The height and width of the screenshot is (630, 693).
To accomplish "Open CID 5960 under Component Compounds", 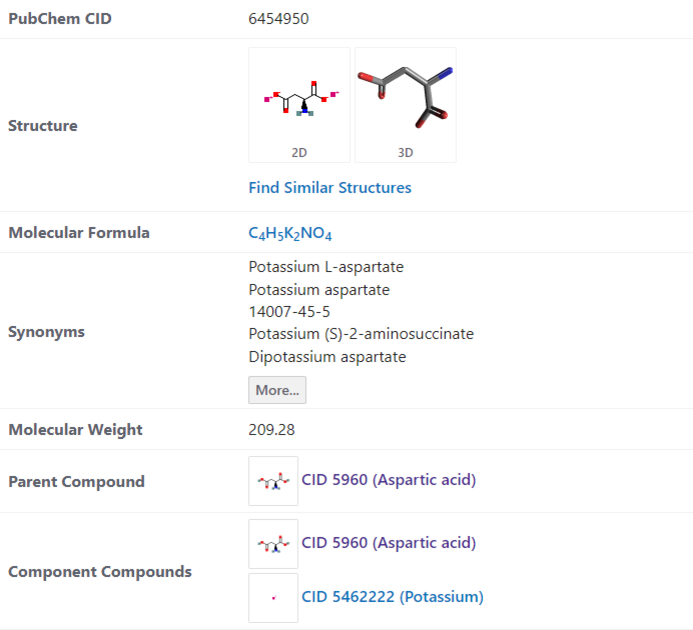I will point(388,542).
